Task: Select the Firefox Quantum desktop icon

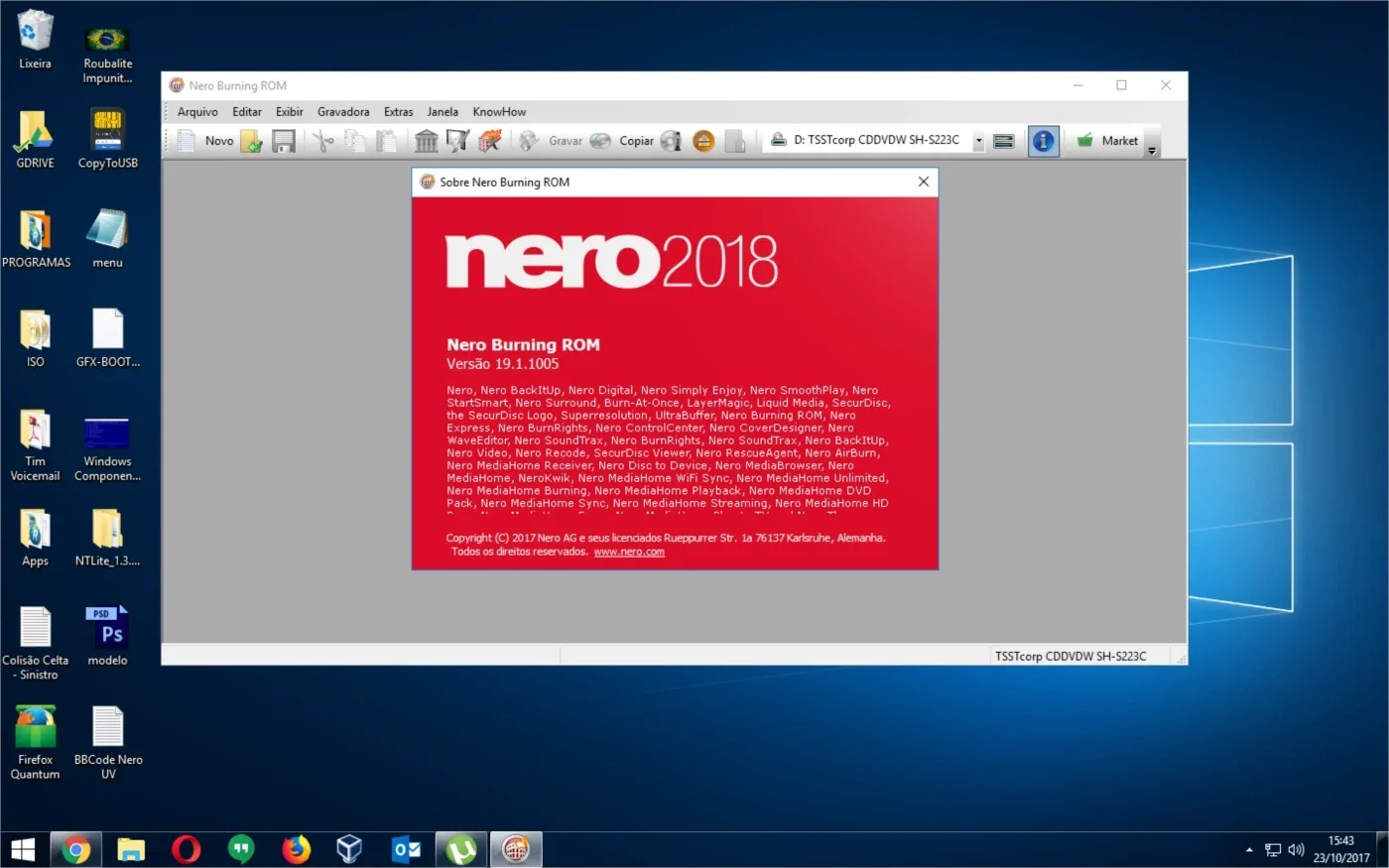Action: pyautogui.click(x=35, y=742)
